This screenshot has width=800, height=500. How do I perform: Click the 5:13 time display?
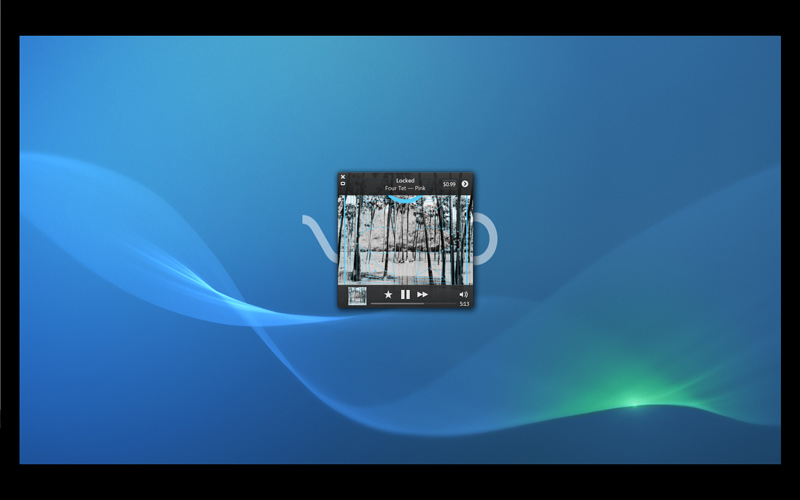(464, 304)
